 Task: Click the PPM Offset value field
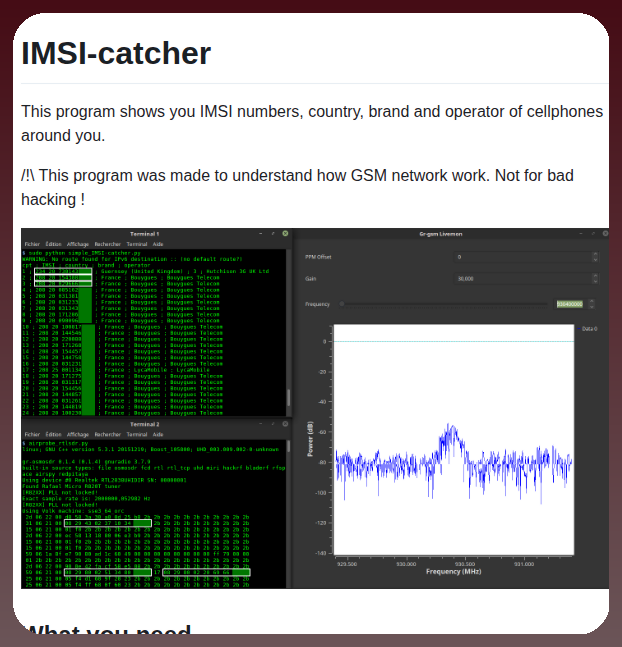pos(523,257)
